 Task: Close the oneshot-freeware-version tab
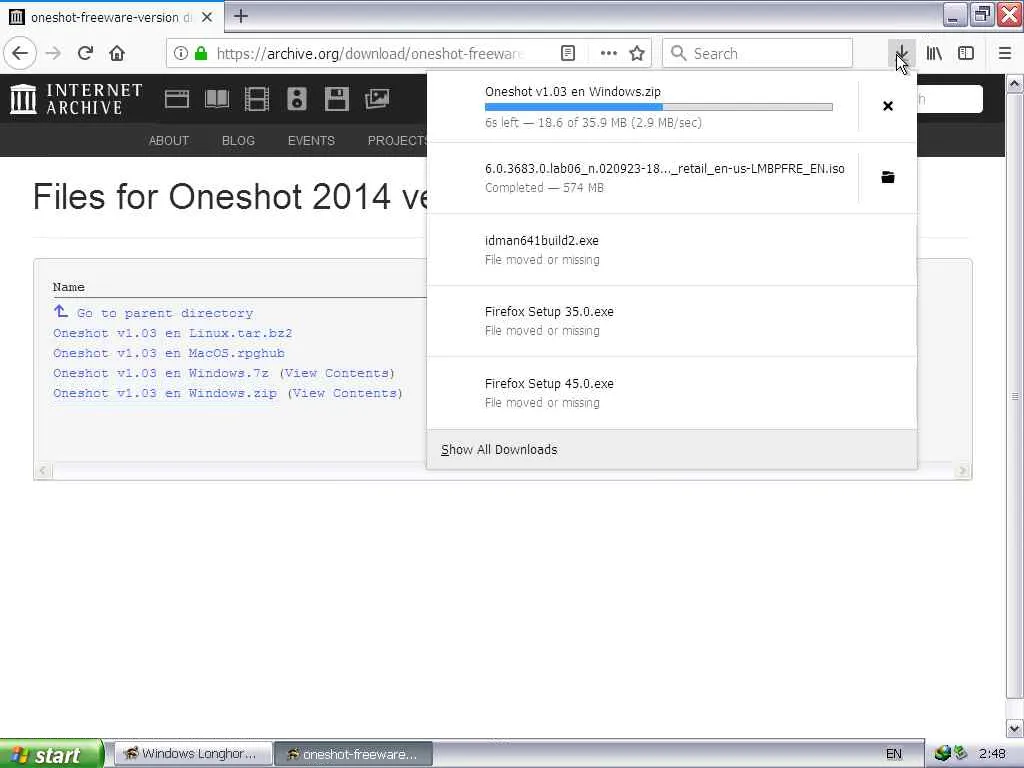207,18
